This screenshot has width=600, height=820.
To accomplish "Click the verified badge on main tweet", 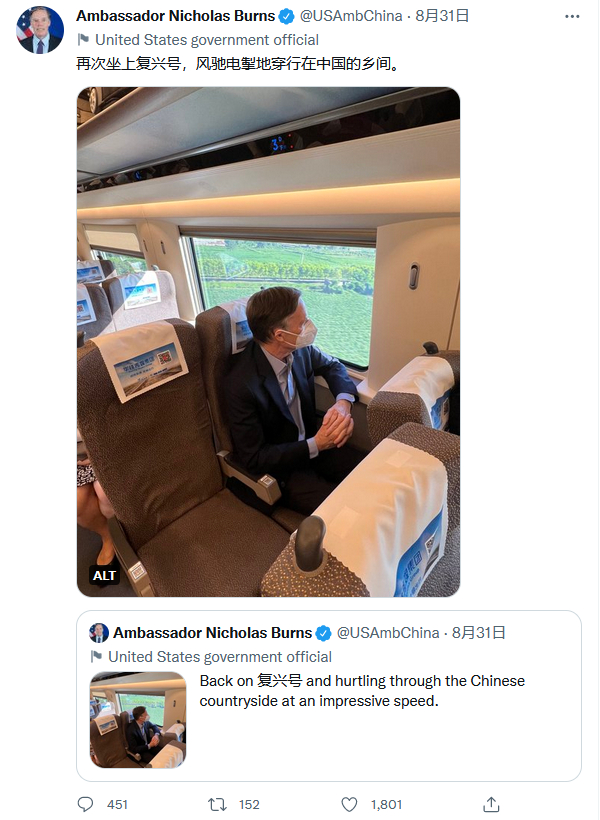I will (x=286, y=16).
